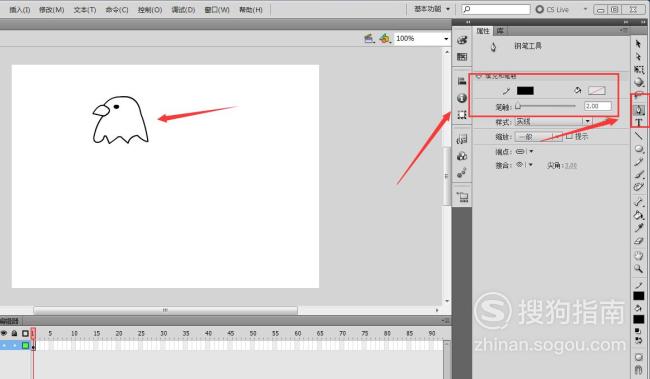Open the 帮助(H) menu
This screenshot has width=650, height=379.
tap(251, 9)
